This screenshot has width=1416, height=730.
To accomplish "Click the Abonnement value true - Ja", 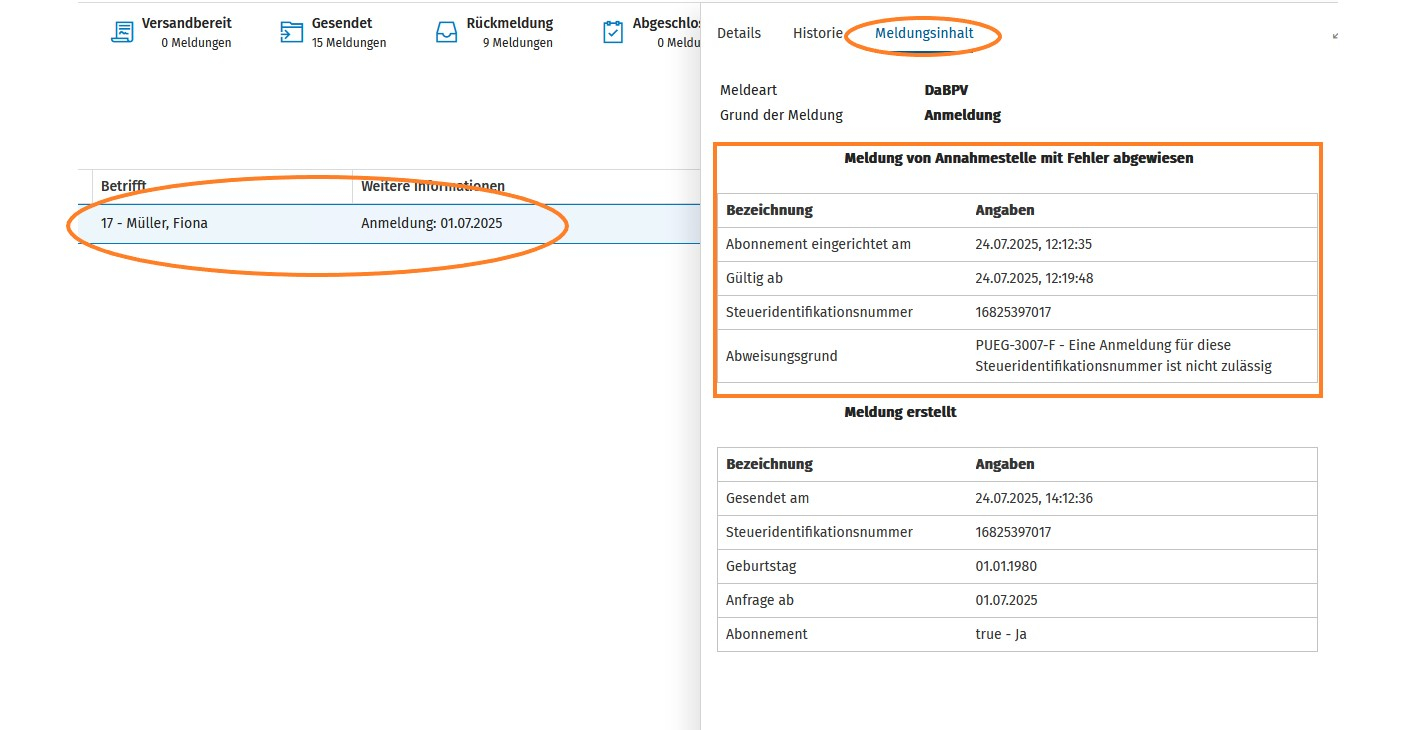I will (x=1001, y=634).
